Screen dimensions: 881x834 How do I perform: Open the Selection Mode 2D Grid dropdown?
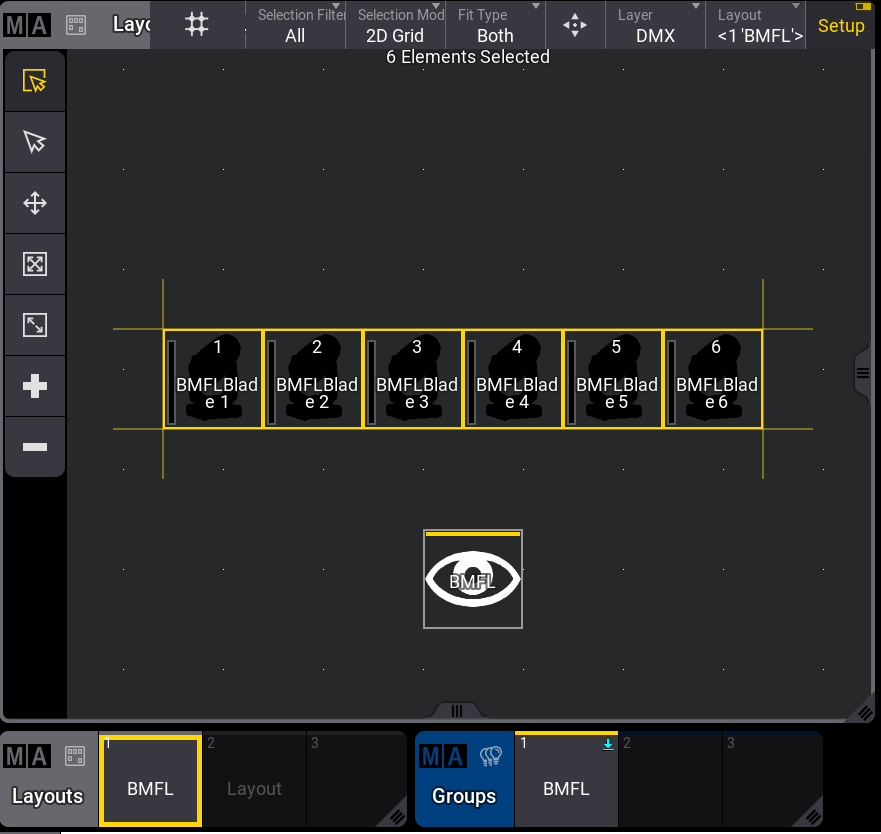(395, 25)
